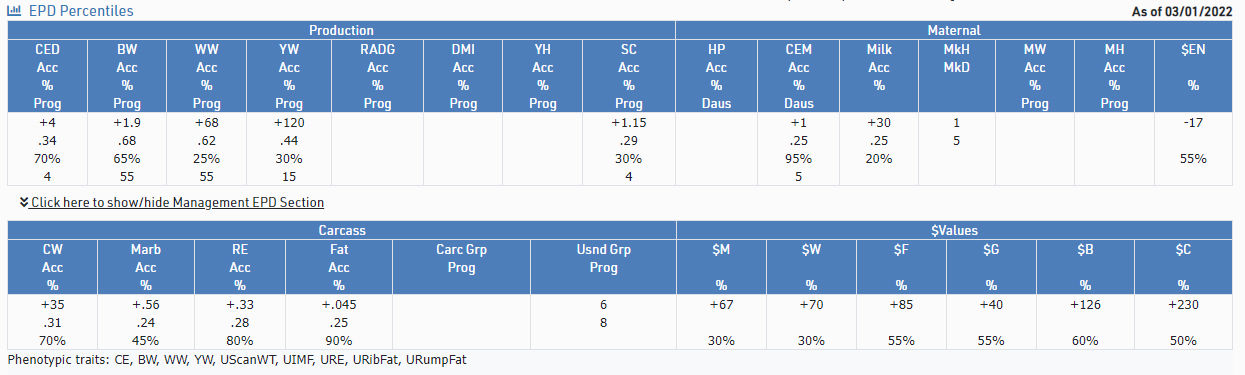The width and height of the screenshot is (1245, 375).
Task: Click the WW Acc column header
Action: [207, 76]
